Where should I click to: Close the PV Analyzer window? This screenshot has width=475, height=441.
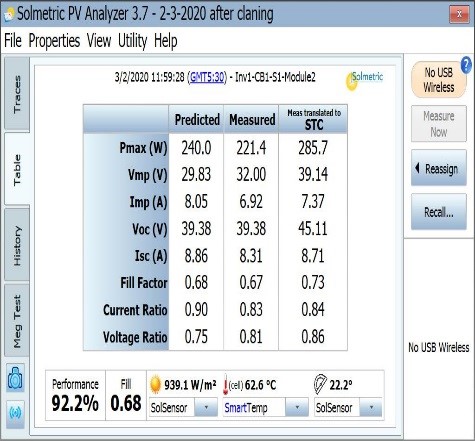[x=459, y=14]
